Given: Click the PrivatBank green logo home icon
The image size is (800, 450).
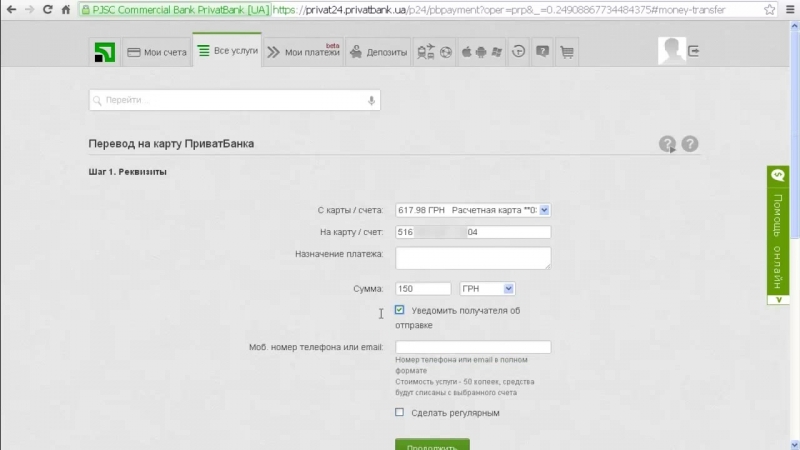Looking at the screenshot, I should [x=104, y=52].
